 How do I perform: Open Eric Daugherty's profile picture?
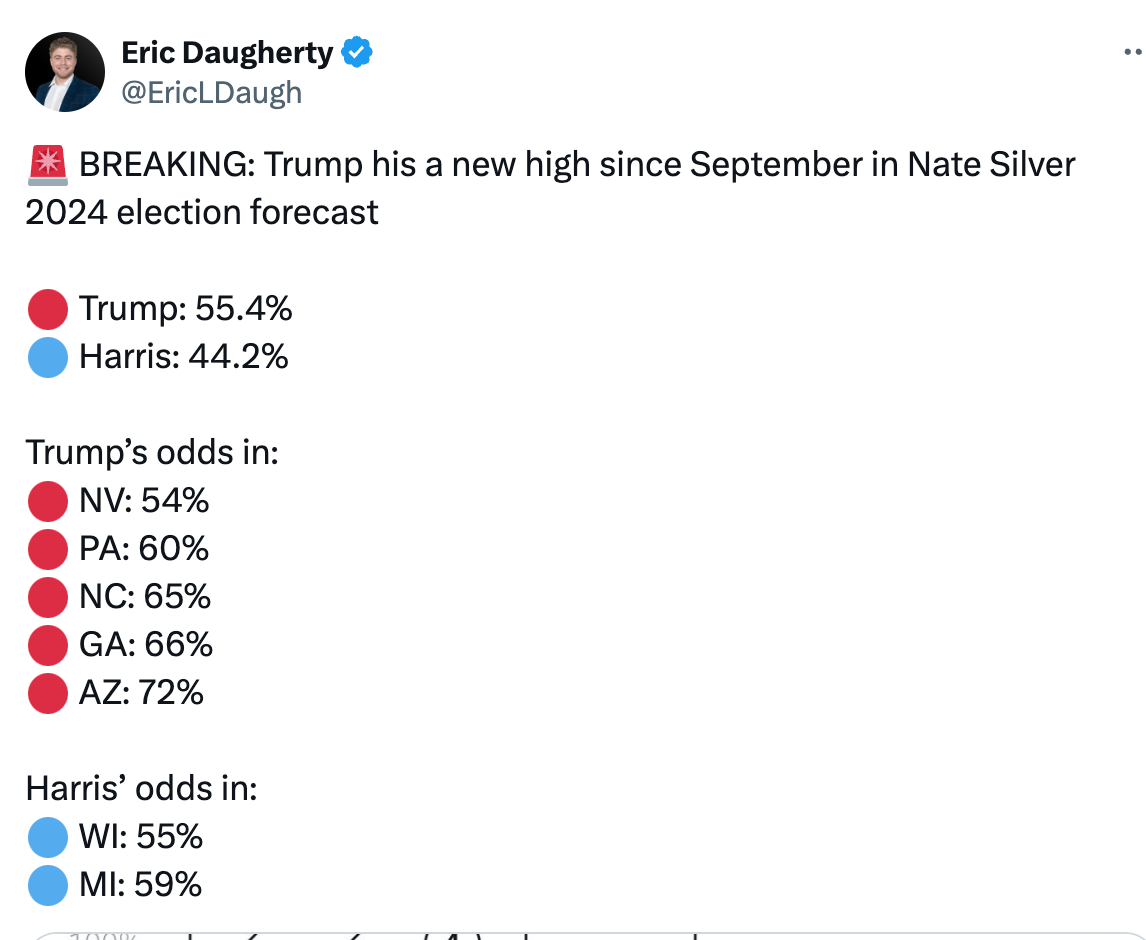pyautogui.click(x=65, y=71)
